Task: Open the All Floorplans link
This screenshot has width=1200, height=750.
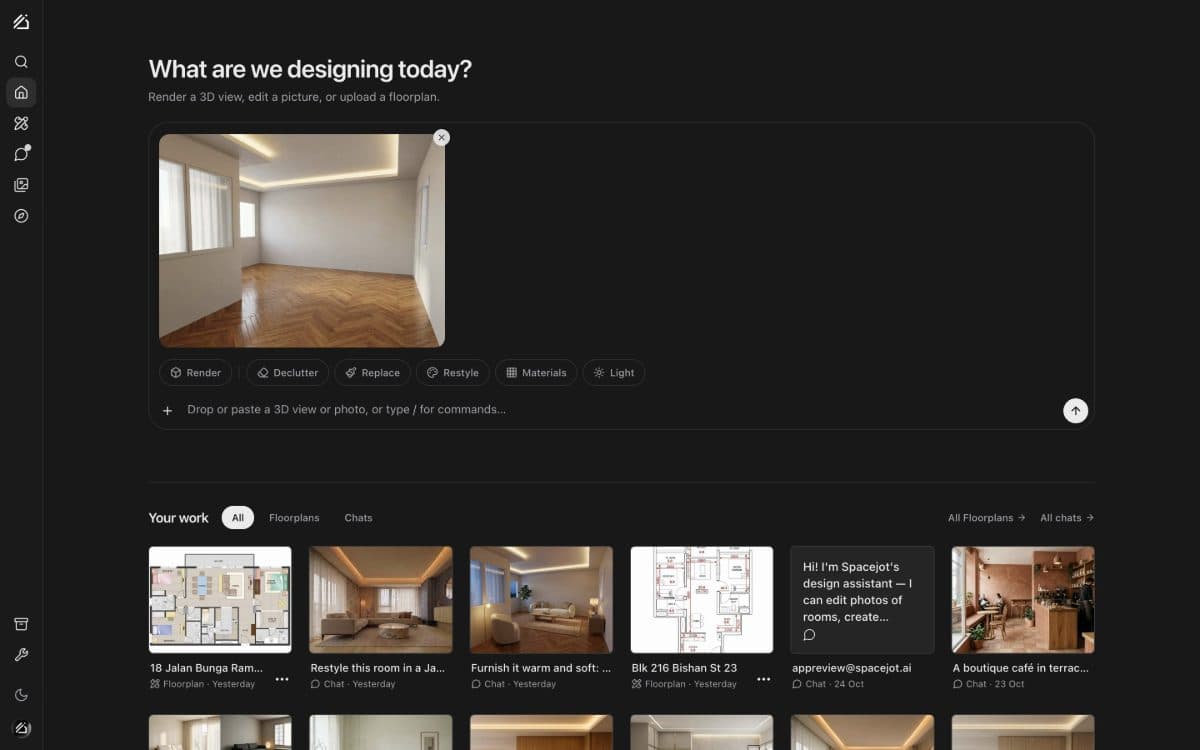Action: pyautogui.click(x=987, y=518)
